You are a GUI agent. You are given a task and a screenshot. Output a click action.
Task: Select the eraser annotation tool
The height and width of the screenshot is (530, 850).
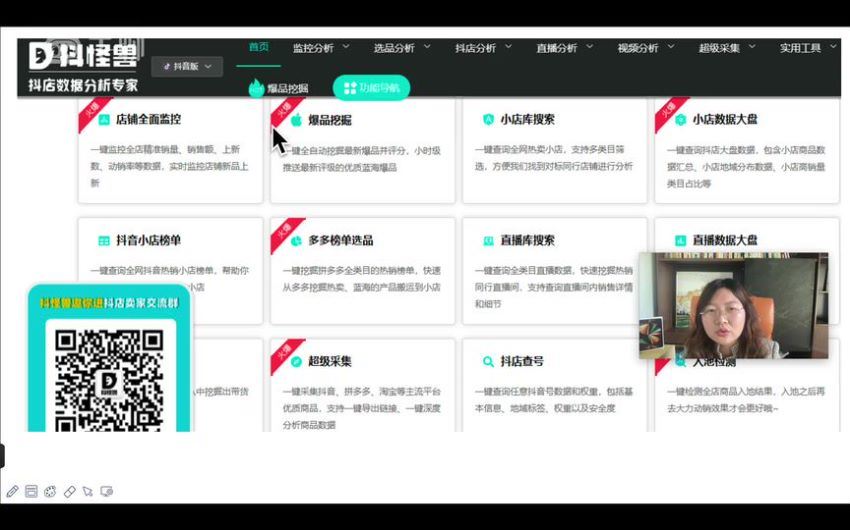[69, 492]
